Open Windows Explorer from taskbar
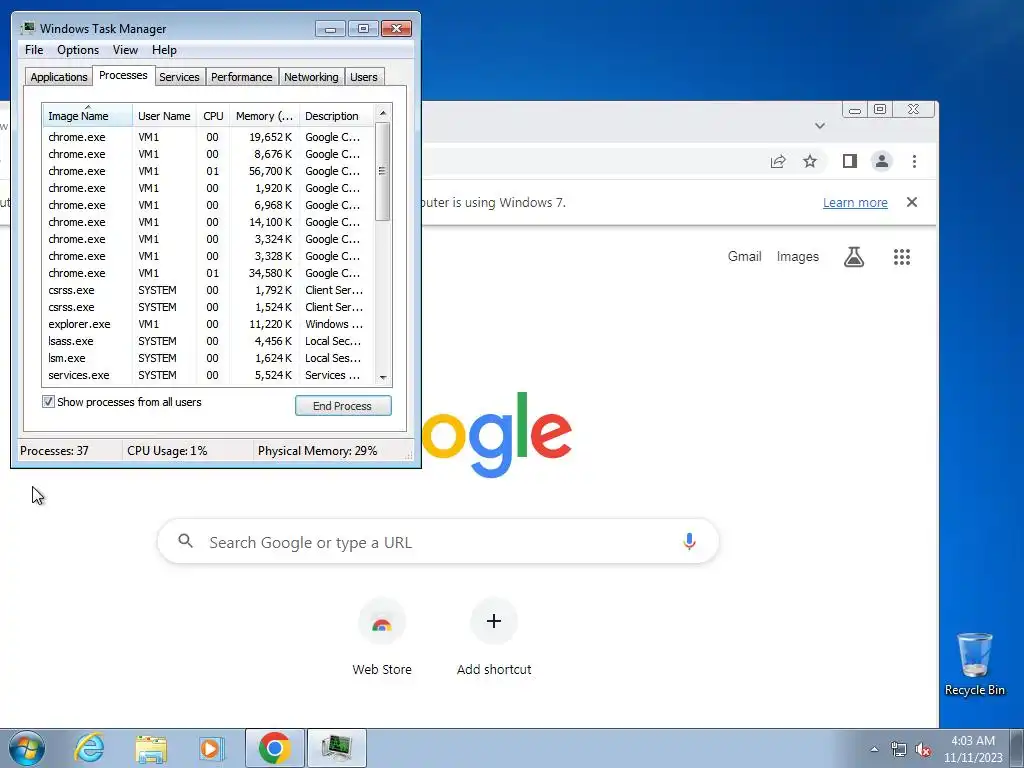1024x768 pixels. coord(151,748)
